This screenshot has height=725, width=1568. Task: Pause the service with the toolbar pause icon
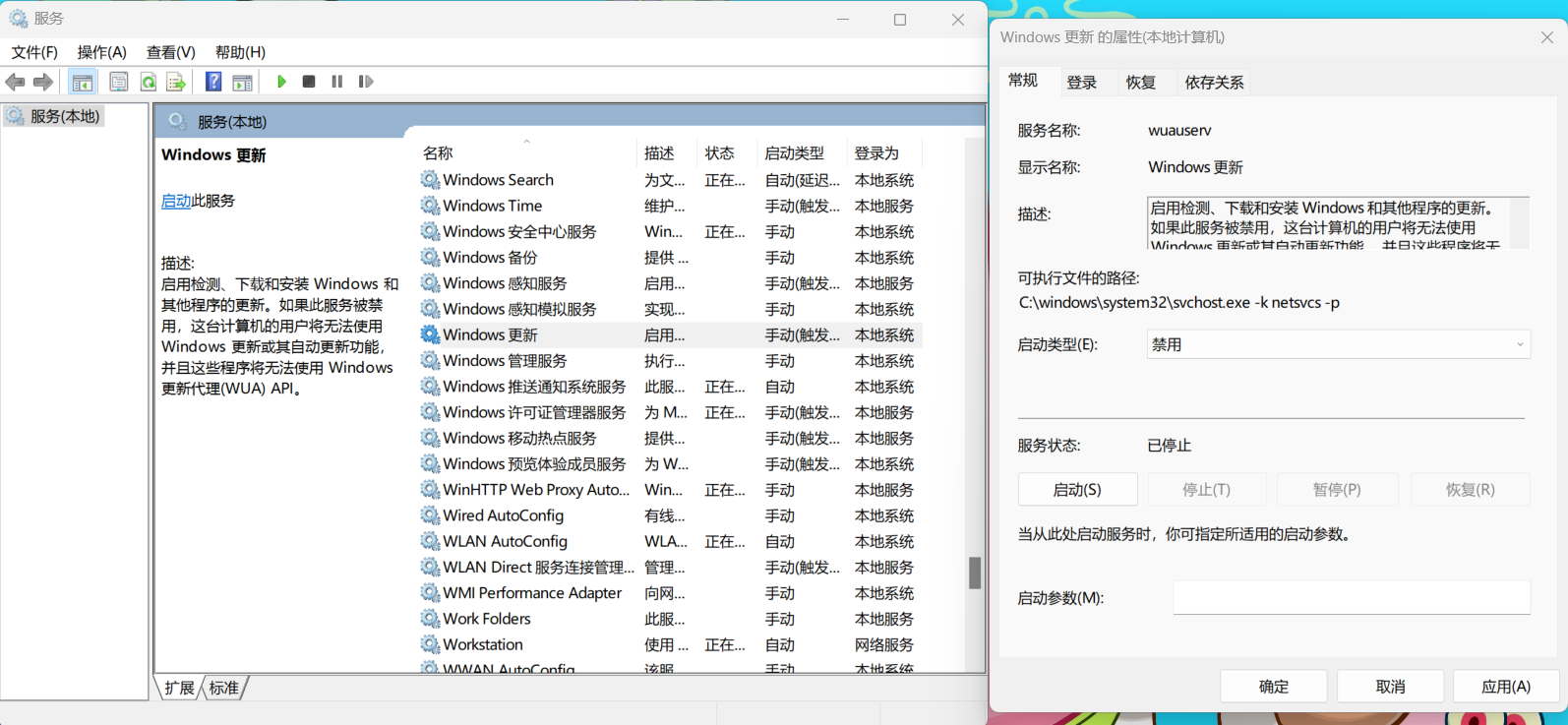[337, 82]
